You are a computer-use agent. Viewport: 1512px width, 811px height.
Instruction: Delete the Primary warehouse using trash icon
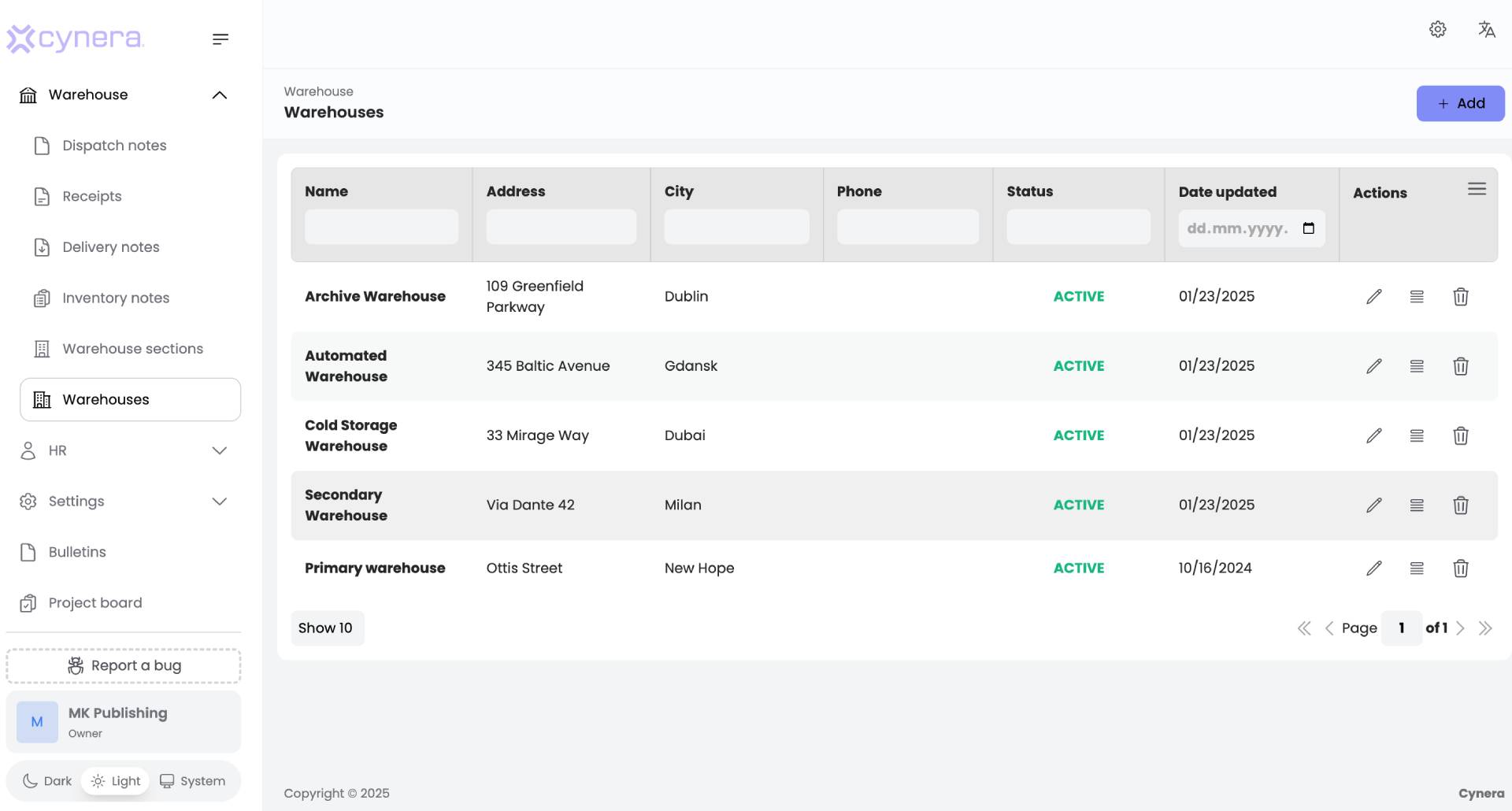tap(1461, 568)
